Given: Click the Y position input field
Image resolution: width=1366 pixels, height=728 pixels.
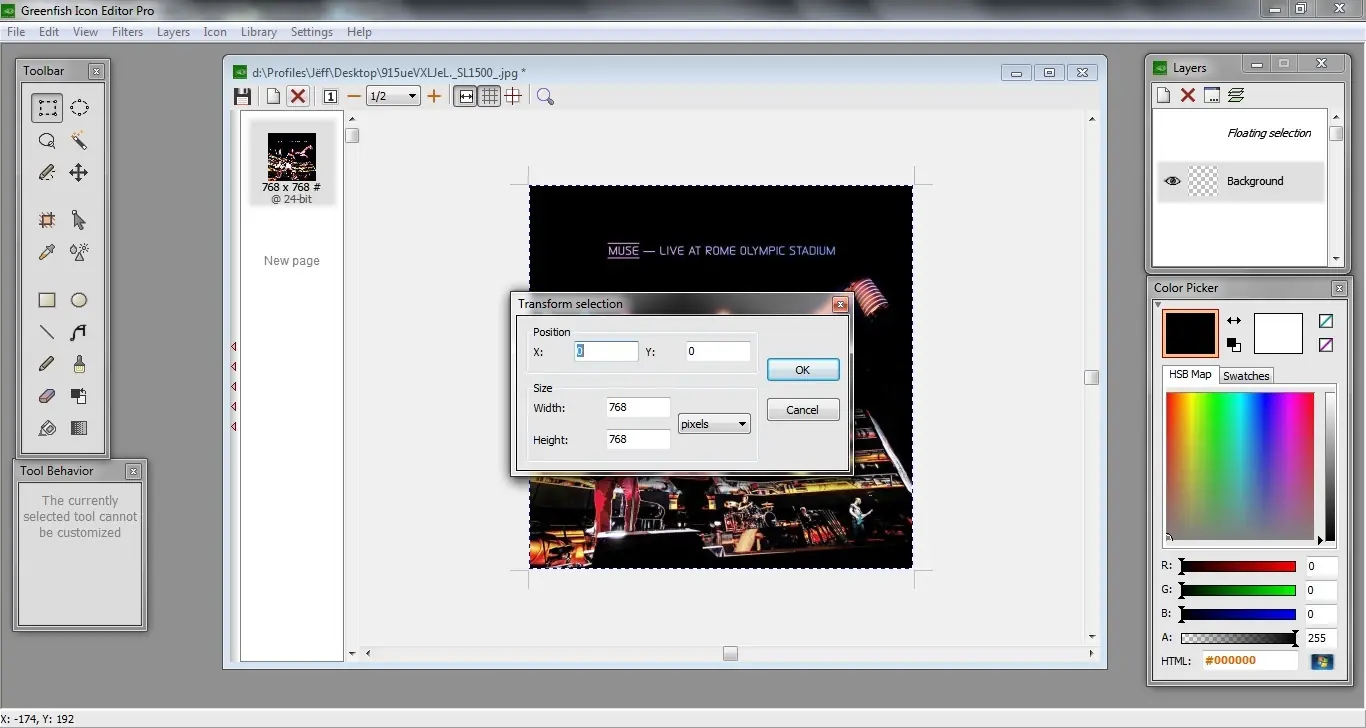Looking at the screenshot, I should 718,352.
